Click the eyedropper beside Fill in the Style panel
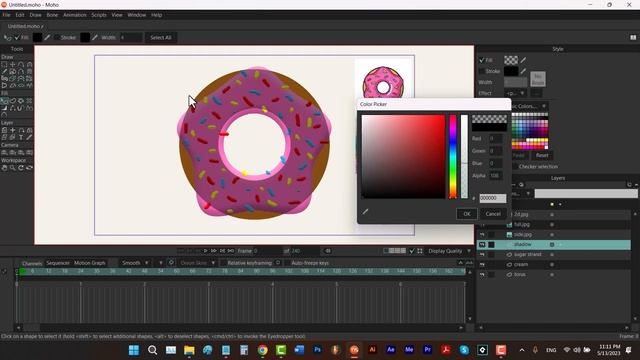The image size is (640, 360). click(x=523, y=60)
